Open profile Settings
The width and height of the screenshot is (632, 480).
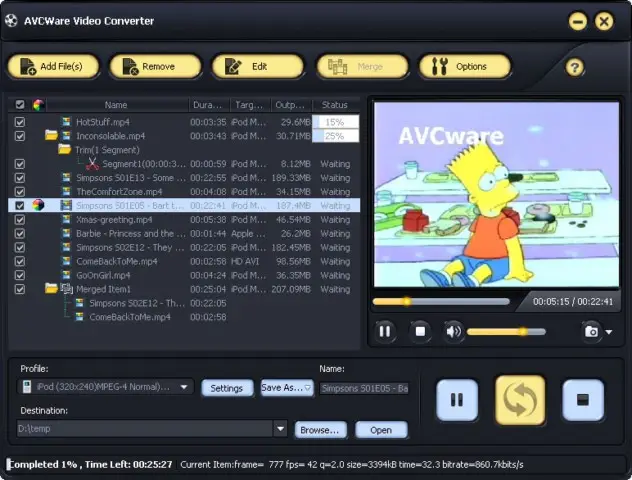[x=227, y=388]
